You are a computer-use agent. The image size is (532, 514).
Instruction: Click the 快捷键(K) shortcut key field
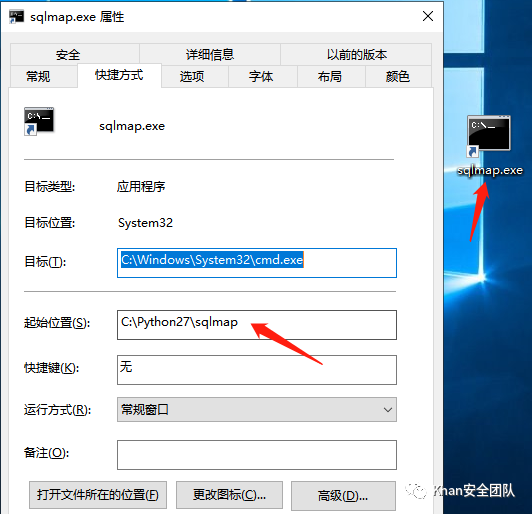coord(257,370)
